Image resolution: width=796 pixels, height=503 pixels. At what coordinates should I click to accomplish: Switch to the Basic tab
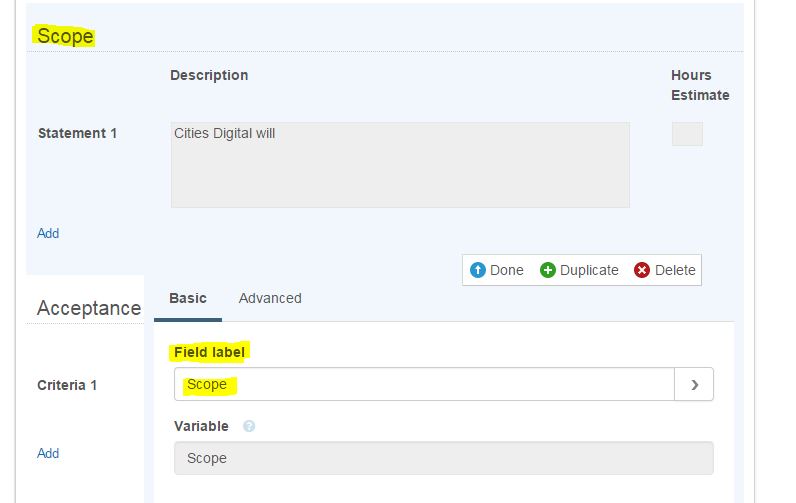coord(188,298)
